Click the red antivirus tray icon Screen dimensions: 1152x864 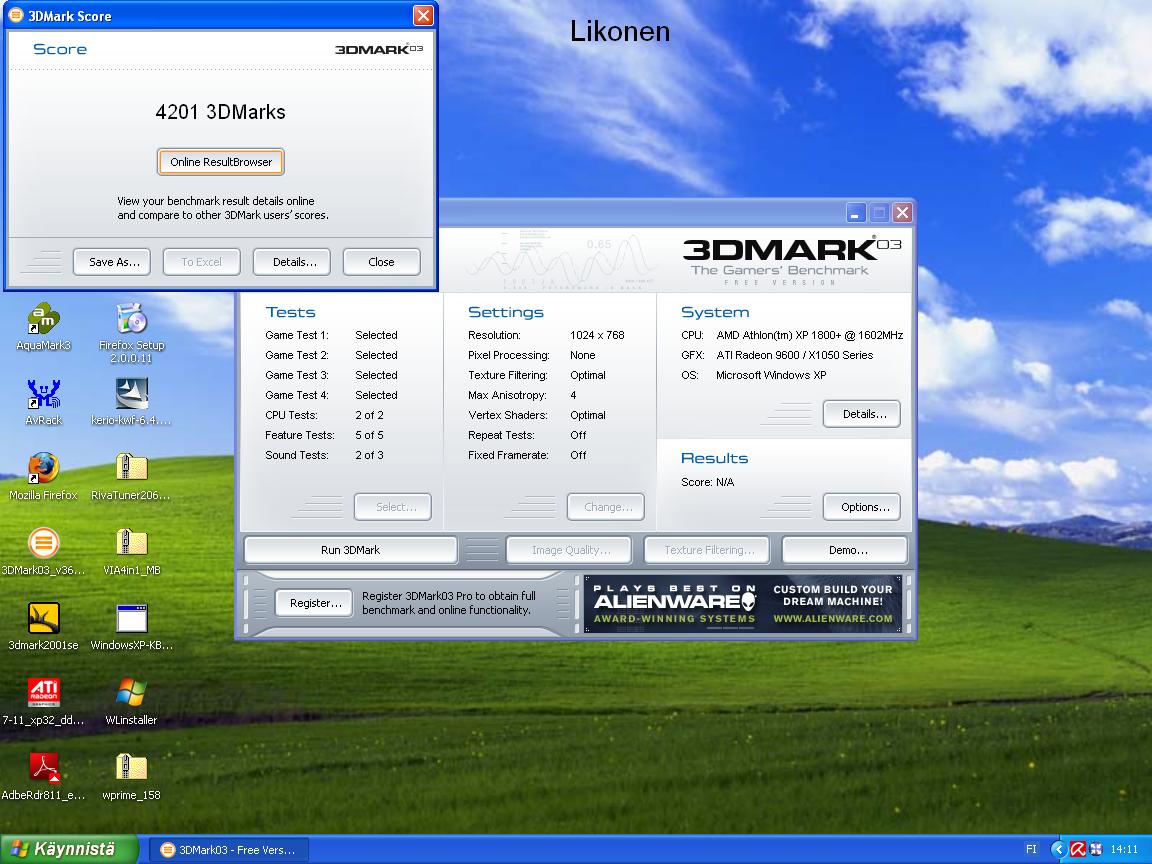(x=1078, y=850)
